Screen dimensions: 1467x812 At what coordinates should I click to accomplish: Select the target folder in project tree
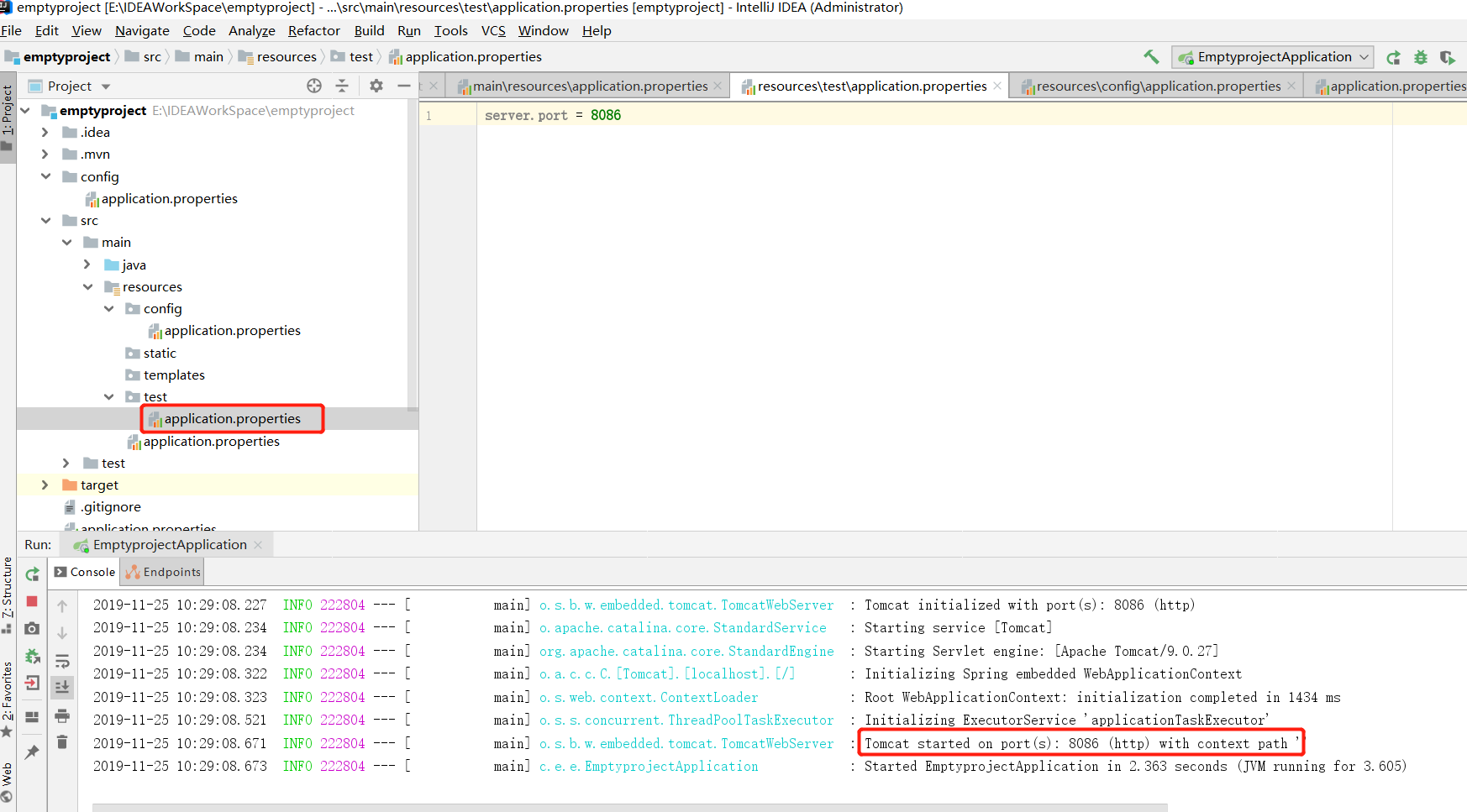point(97,485)
